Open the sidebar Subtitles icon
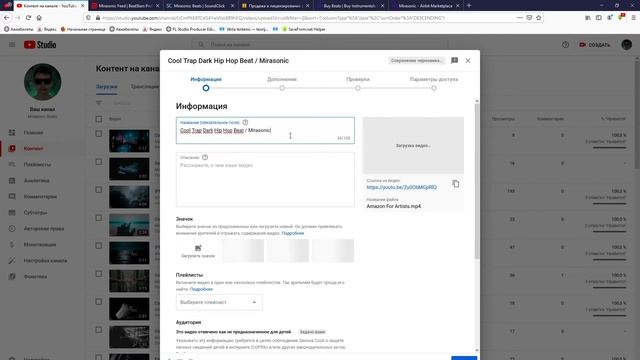640x360 pixels. [12, 212]
